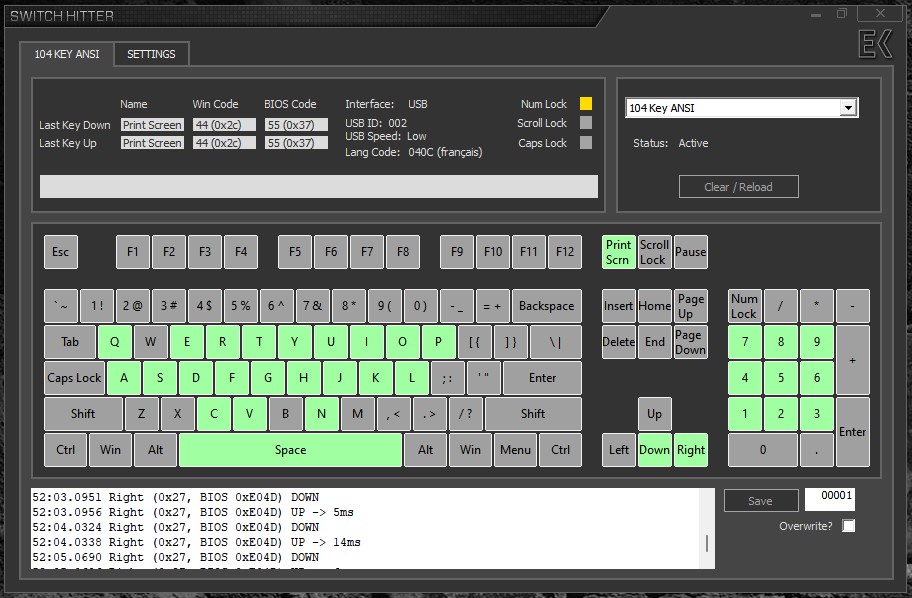This screenshot has height=598, width=912.
Task: Click the Insert key
Action: pos(618,306)
